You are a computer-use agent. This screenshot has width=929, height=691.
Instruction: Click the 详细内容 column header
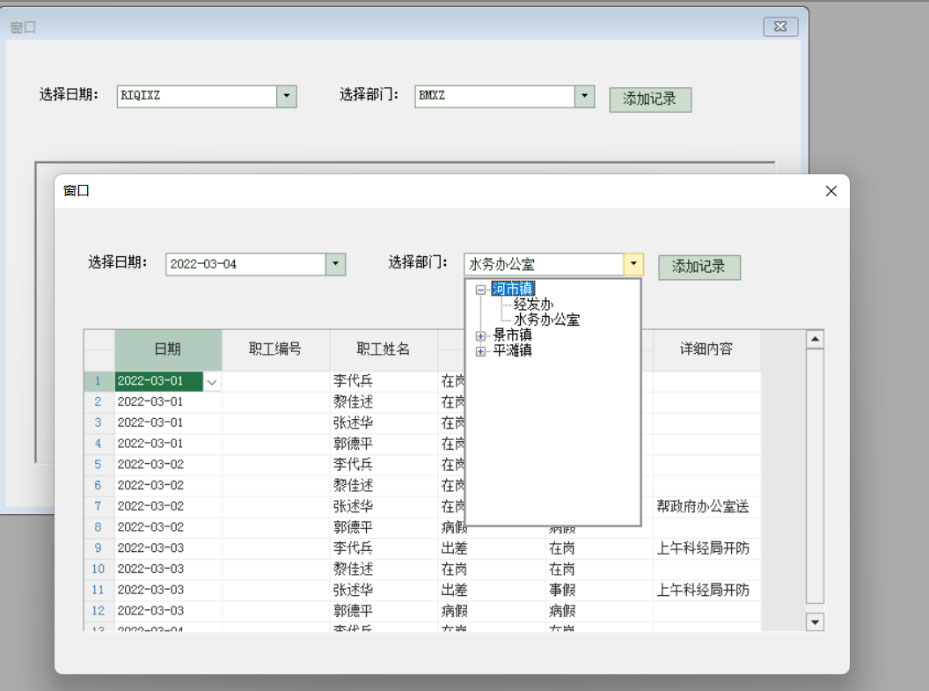(x=706, y=349)
